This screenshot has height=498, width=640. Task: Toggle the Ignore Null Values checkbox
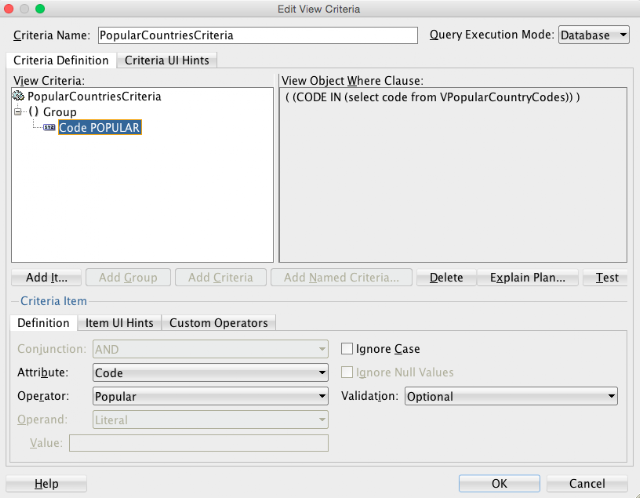[x=347, y=372]
